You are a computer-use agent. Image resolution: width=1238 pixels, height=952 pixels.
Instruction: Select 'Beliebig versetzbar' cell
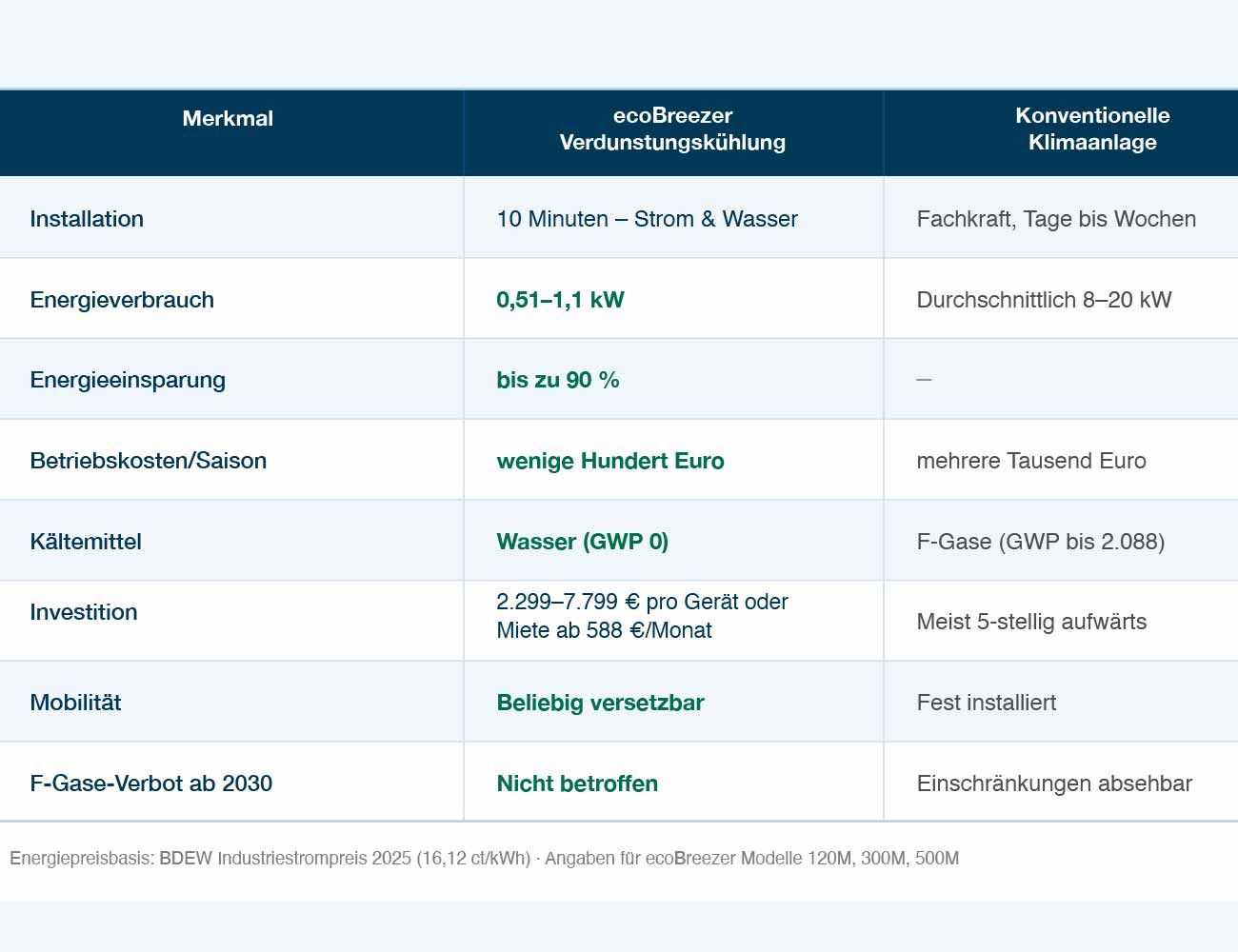point(600,703)
